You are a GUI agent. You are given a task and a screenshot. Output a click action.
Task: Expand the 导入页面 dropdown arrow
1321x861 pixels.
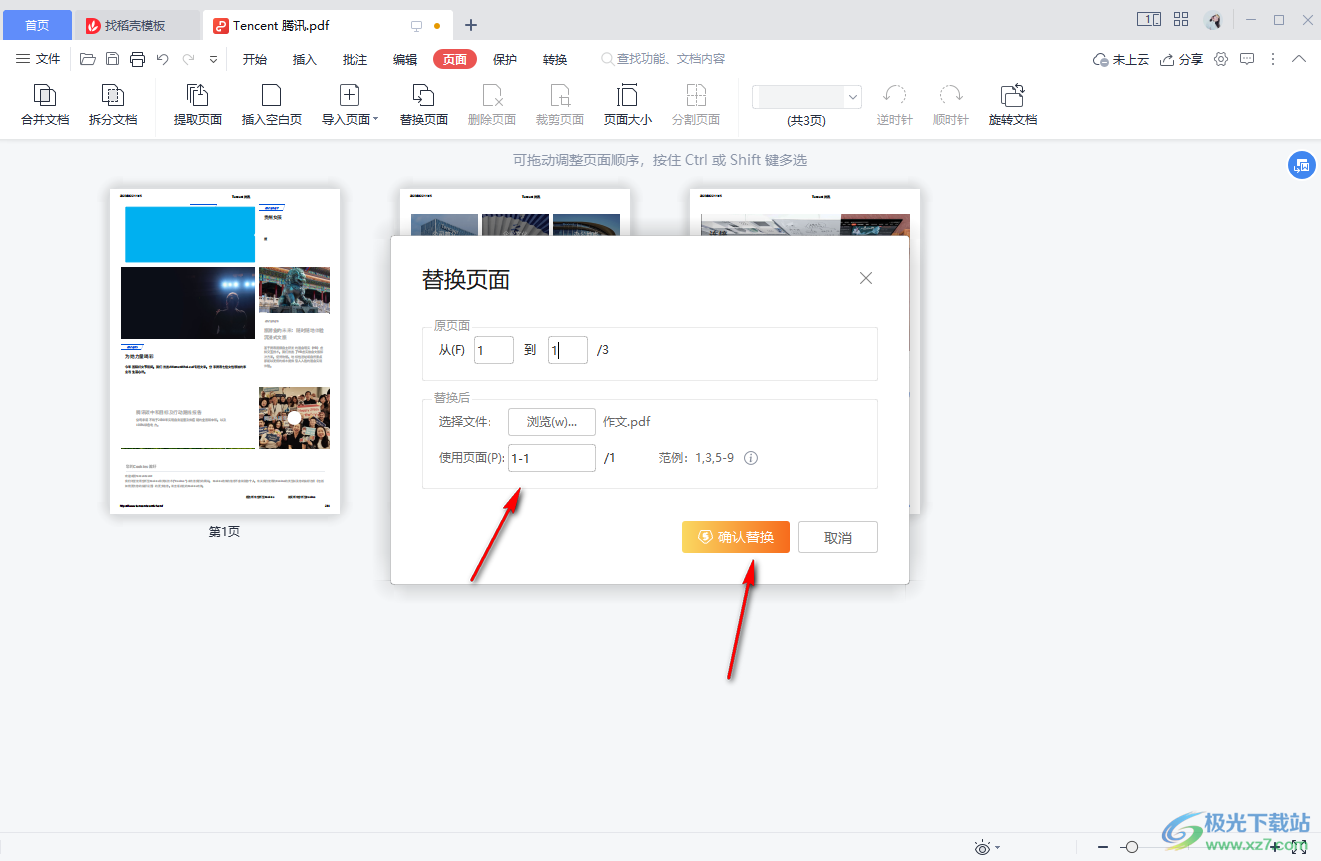pos(376,119)
